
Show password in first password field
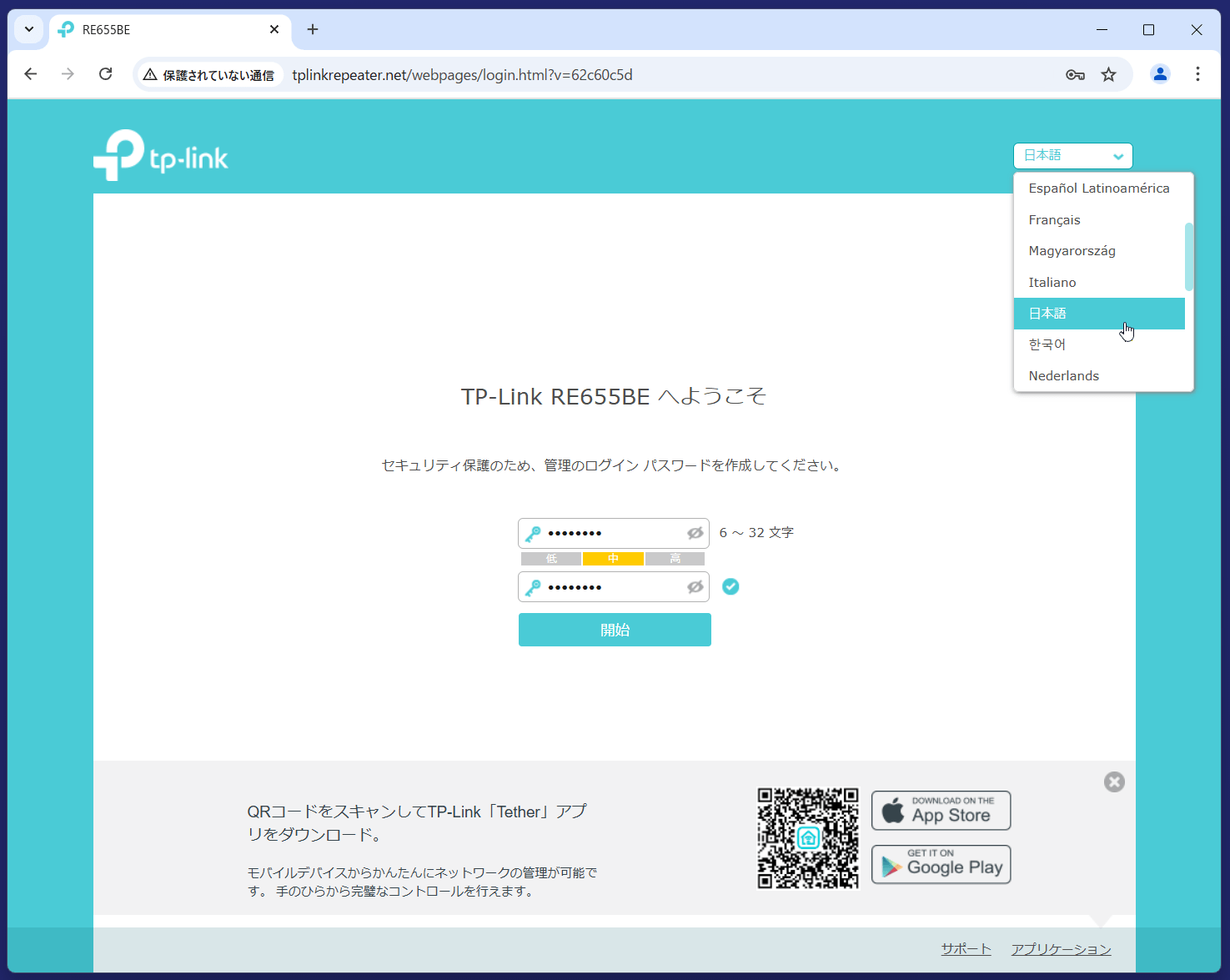(695, 533)
